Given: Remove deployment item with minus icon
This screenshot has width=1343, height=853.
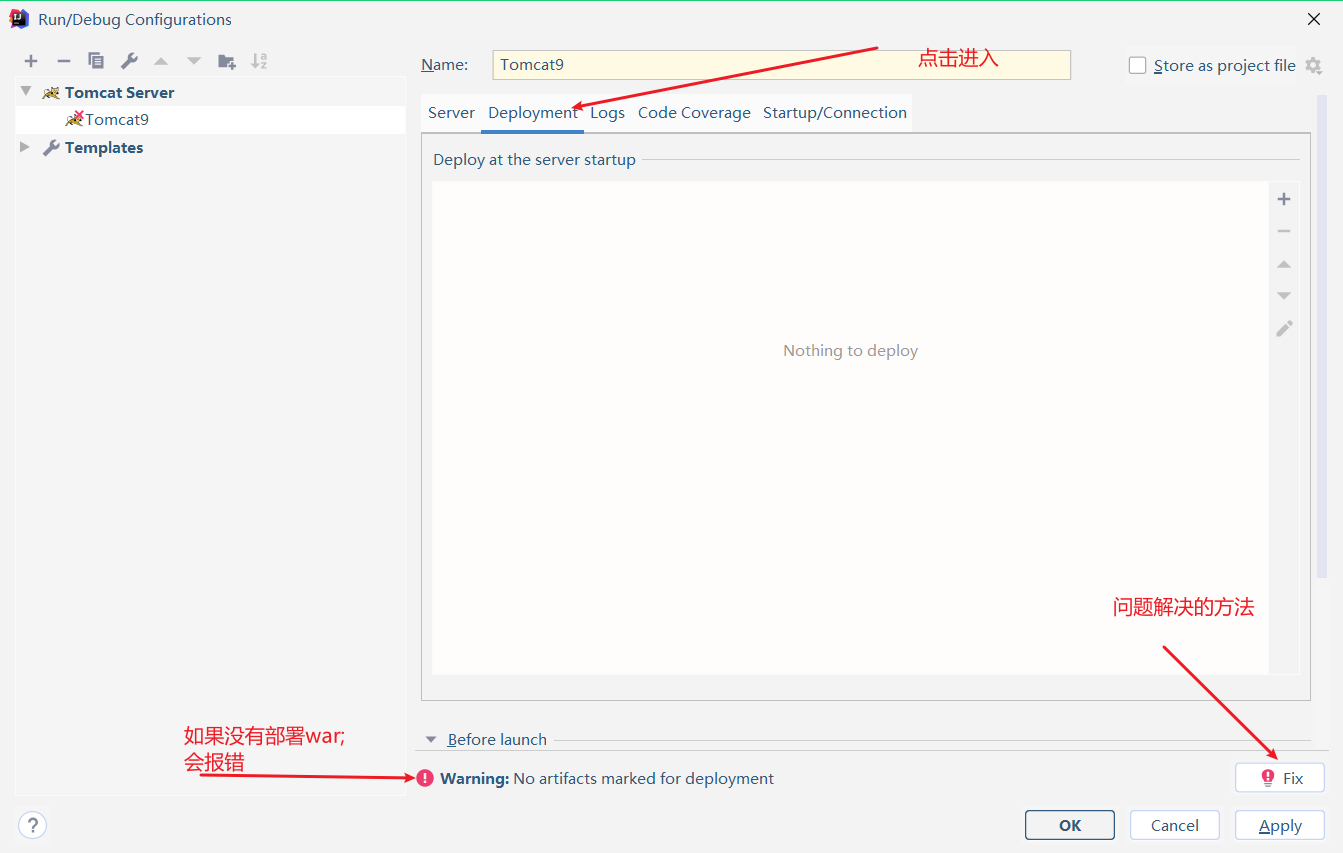Looking at the screenshot, I should tap(1284, 231).
